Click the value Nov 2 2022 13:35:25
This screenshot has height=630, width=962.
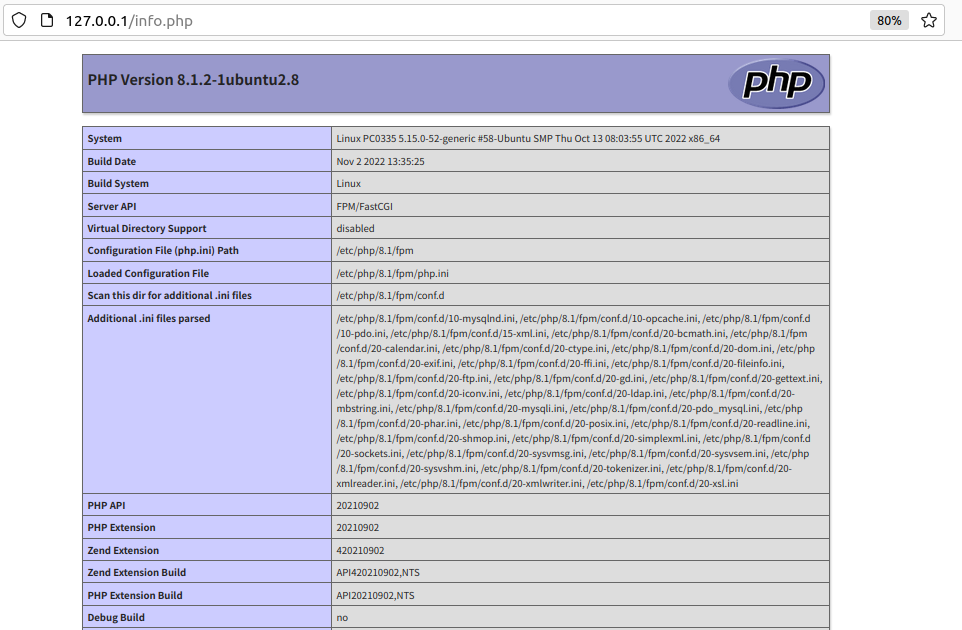380,161
